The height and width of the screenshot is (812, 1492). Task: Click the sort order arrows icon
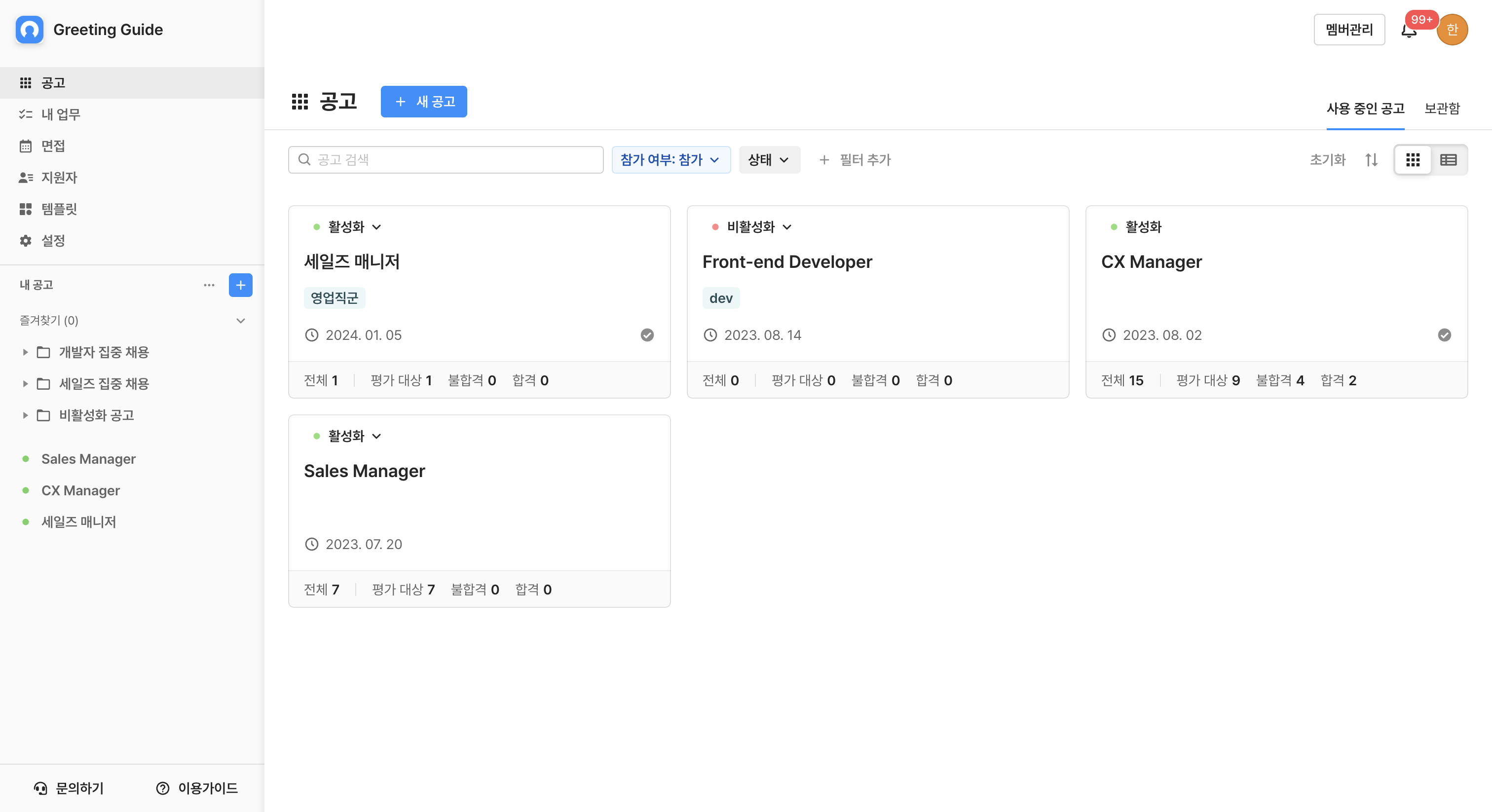coord(1371,160)
